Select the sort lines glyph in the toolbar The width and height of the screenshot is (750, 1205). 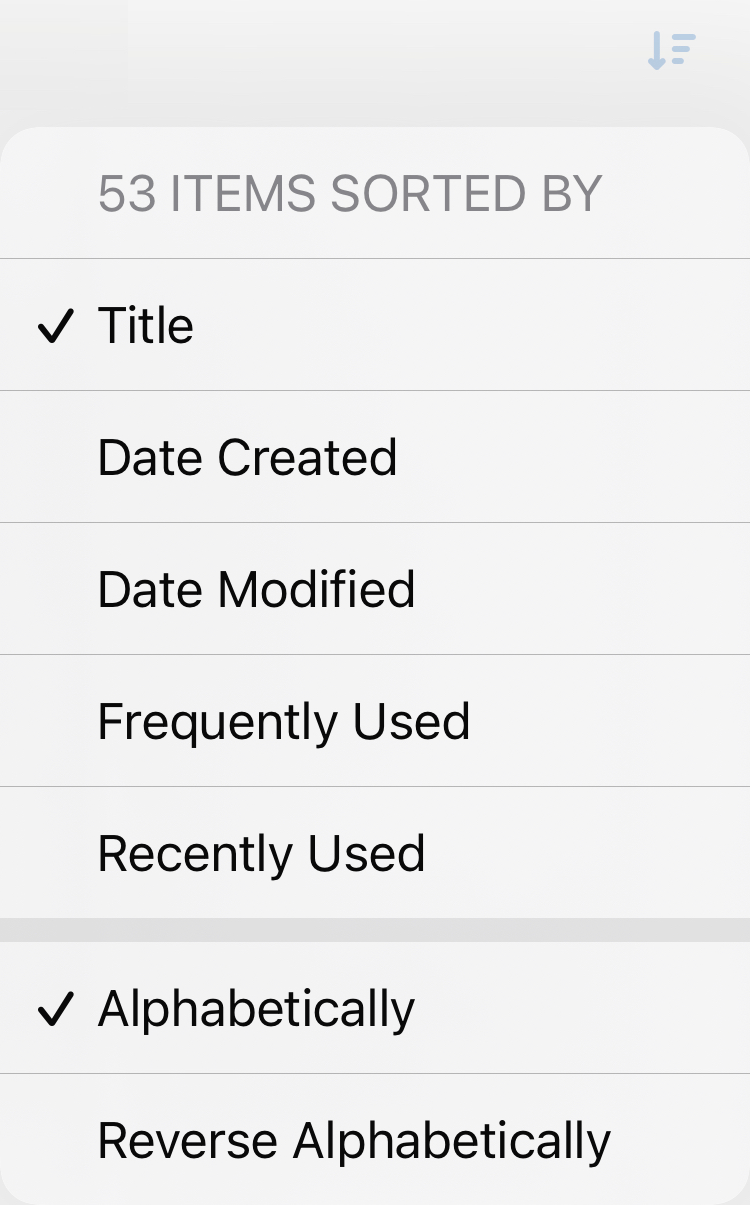tap(671, 50)
